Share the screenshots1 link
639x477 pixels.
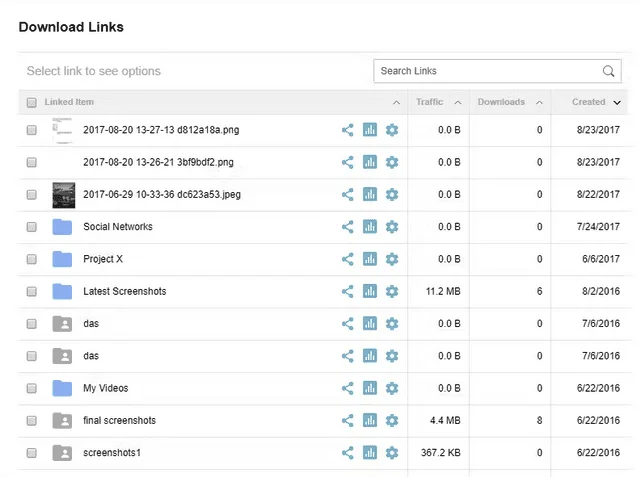click(x=348, y=453)
